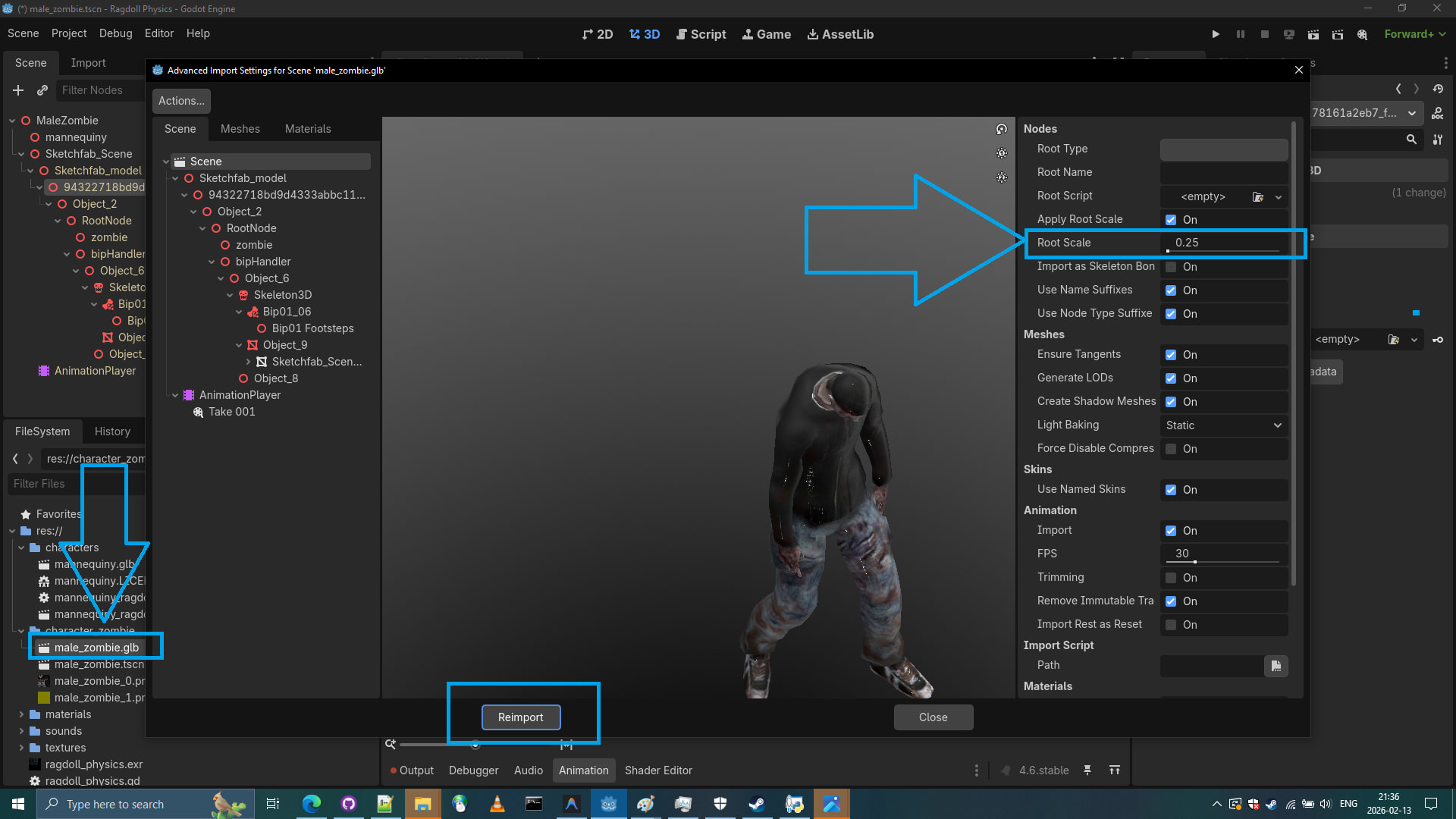Click the Root Scale value slider
The image size is (1456, 819).
click(x=1223, y=243)
